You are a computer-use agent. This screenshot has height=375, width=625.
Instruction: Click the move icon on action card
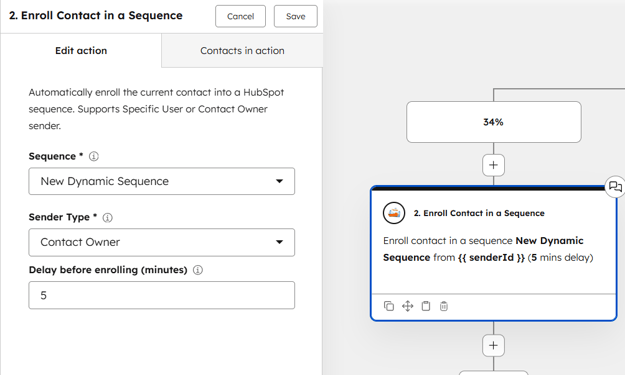pyautogui.click(x=407, y=306)
